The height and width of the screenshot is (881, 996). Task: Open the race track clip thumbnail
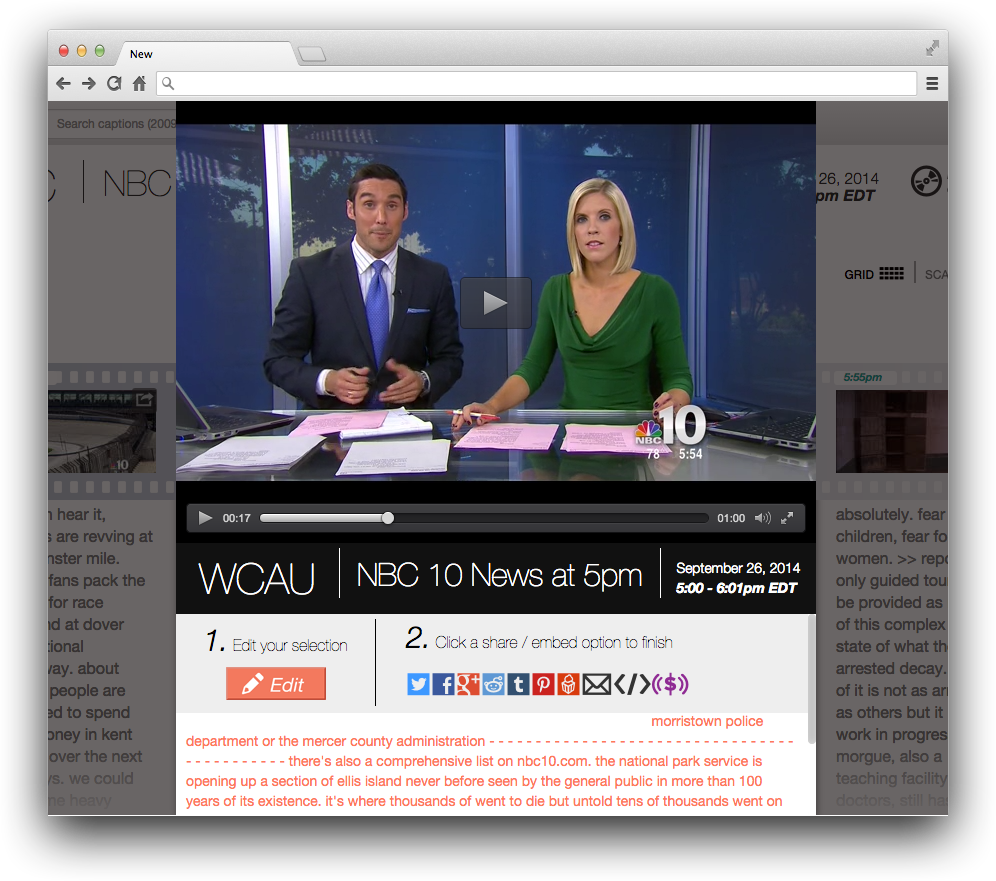(x=102, y=432)
